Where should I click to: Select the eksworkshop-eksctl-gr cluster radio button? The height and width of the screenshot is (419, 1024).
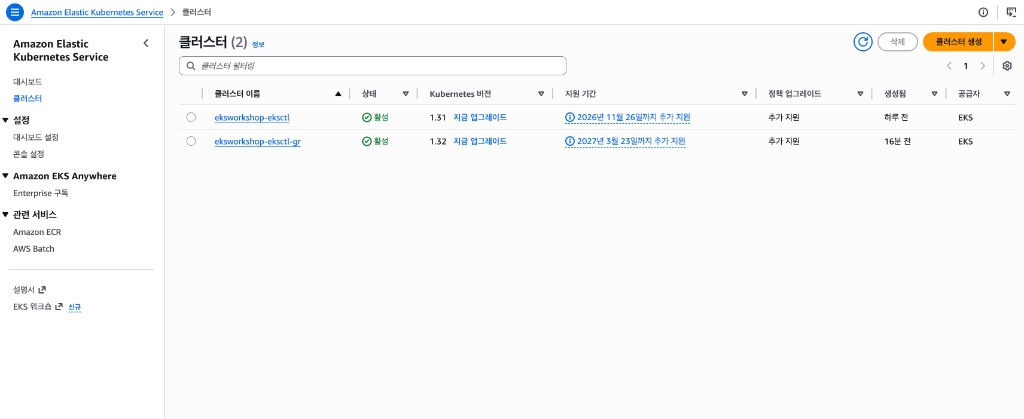pyautogui.click(x=191, y=141)
